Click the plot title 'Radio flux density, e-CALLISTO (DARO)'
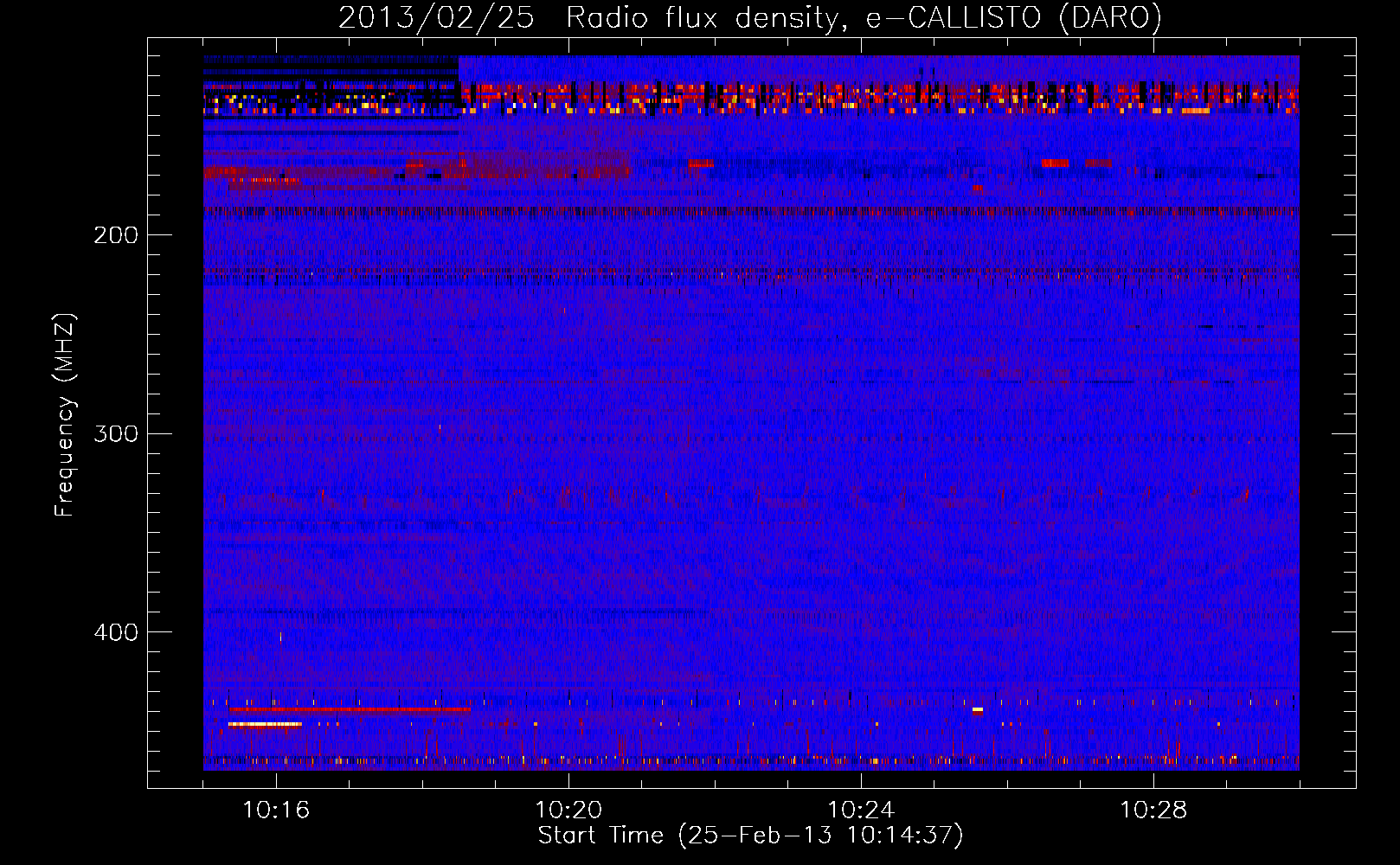This screenshot has height=865, width=1400. pyautogui.click(x=864, y=18)
